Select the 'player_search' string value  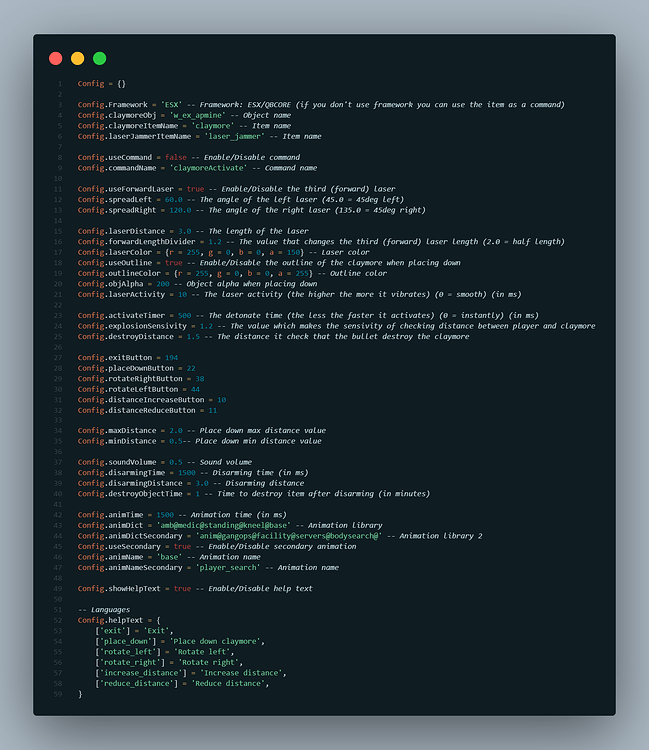click(228, 567)
